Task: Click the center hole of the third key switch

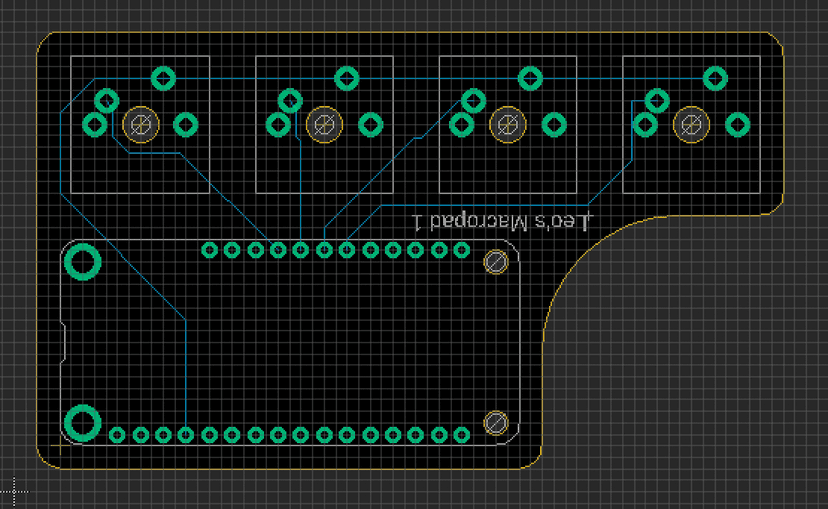Action: (508, 125)
